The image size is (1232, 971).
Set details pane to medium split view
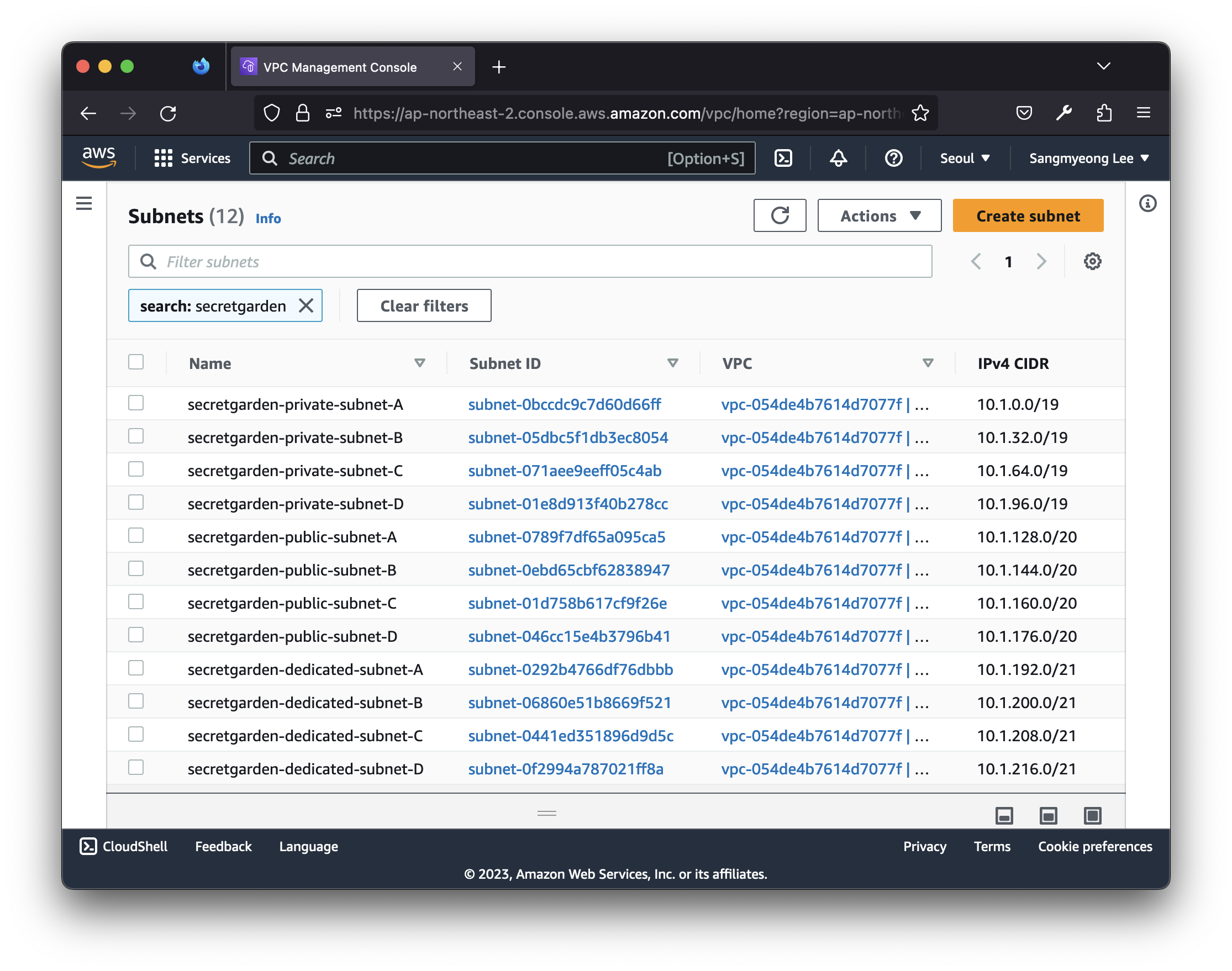pos(1049,816)
